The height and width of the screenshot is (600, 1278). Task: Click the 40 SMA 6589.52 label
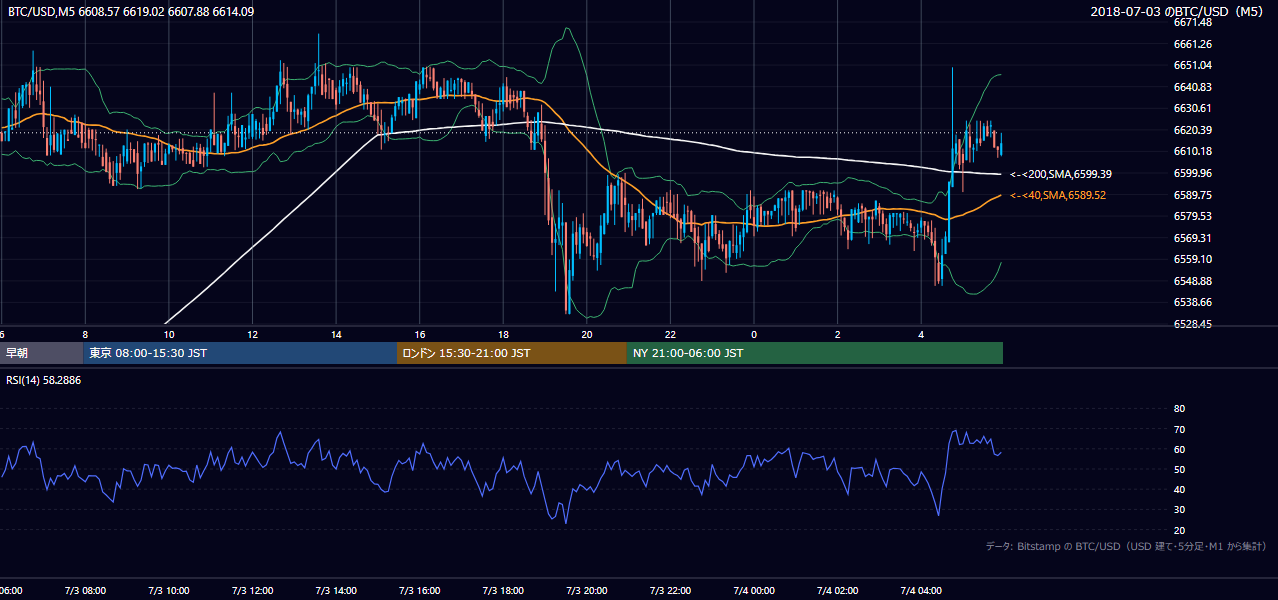[1058, 195]
